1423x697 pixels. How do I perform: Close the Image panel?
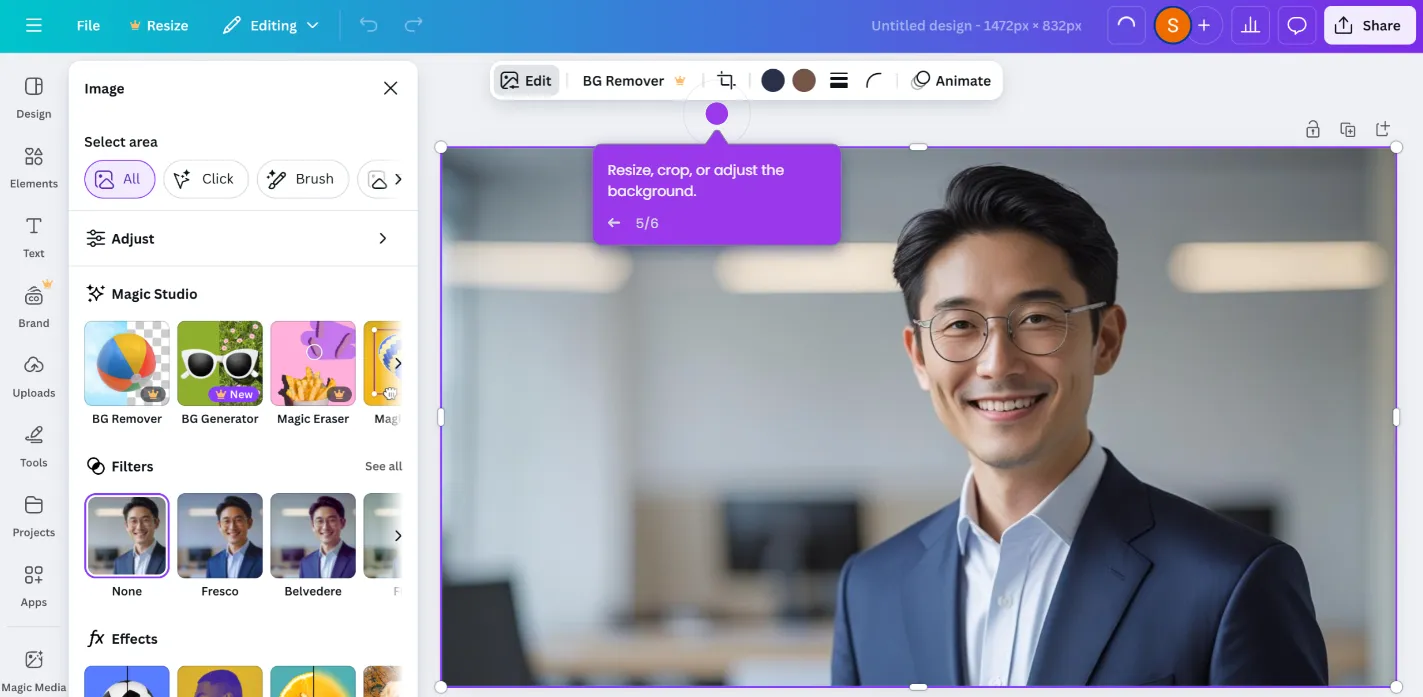pos(390,88)
